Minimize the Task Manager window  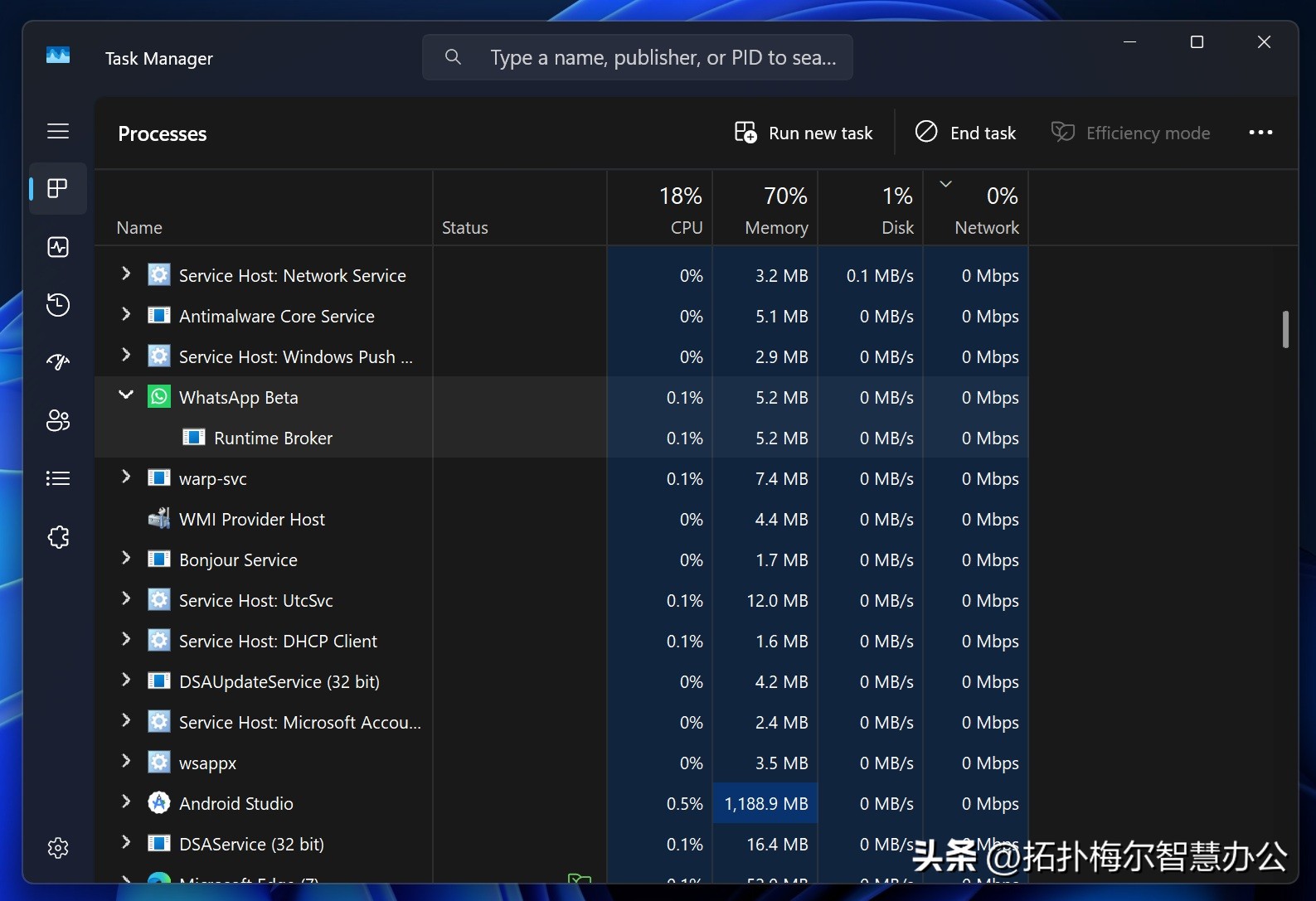click(1129, 41)
